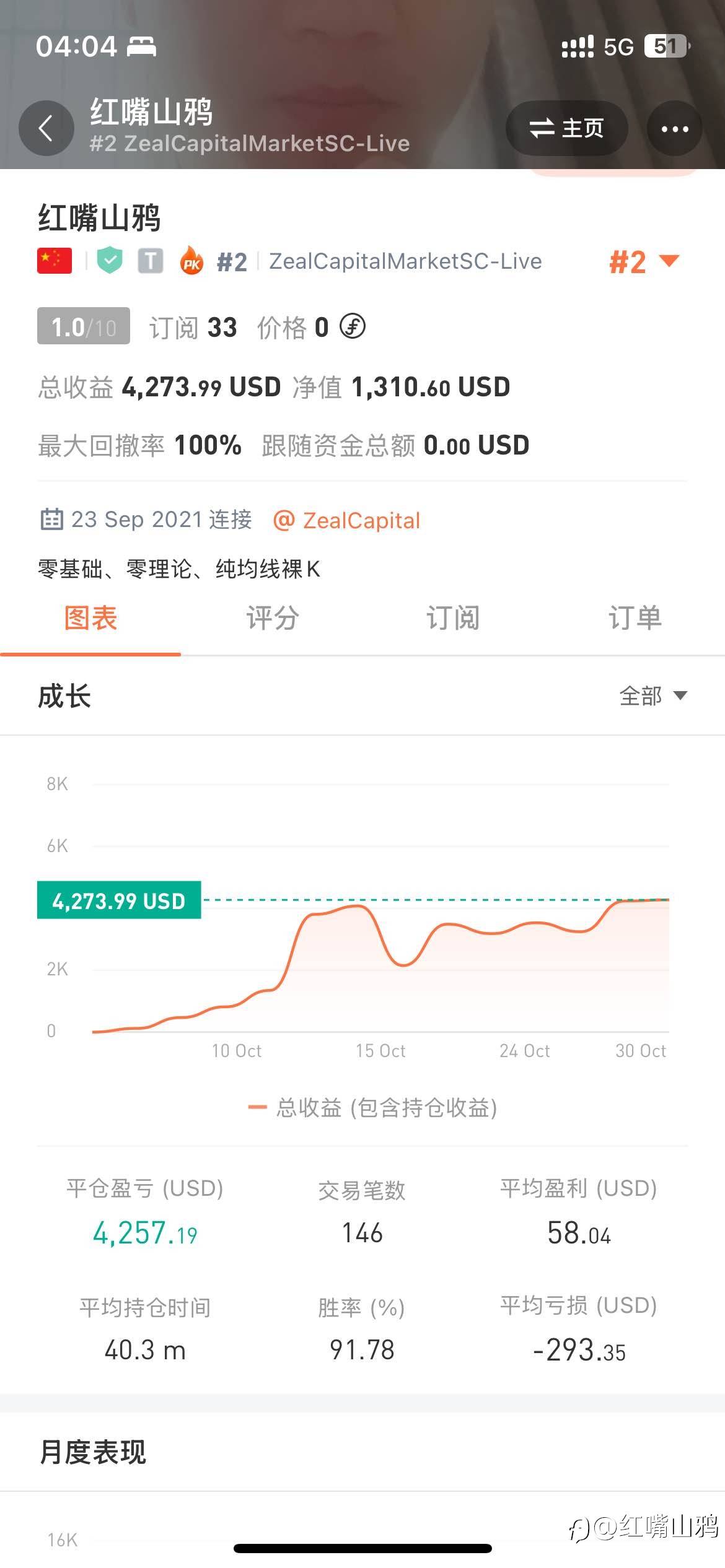Viewport: 725px width, 1568px height.
Task: Switch to the 评分 tab
Action: tap(272, 618)
